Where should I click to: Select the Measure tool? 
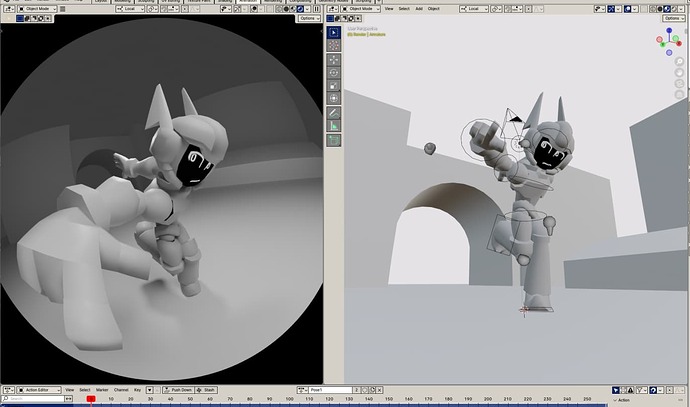pos(334,126)
